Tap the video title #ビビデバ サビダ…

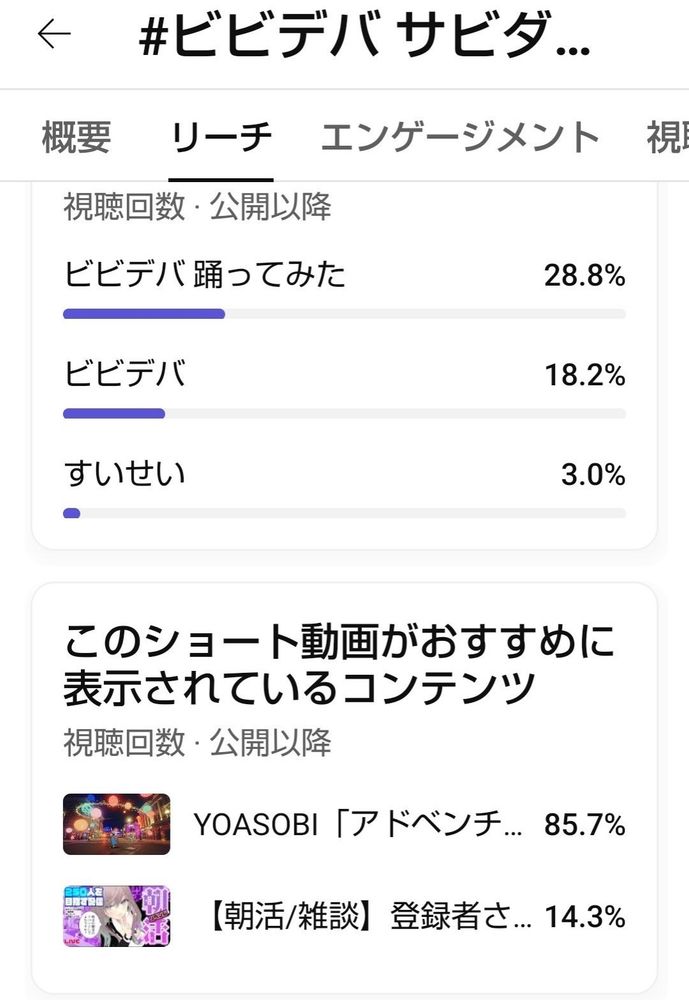[x=364, y=35]
